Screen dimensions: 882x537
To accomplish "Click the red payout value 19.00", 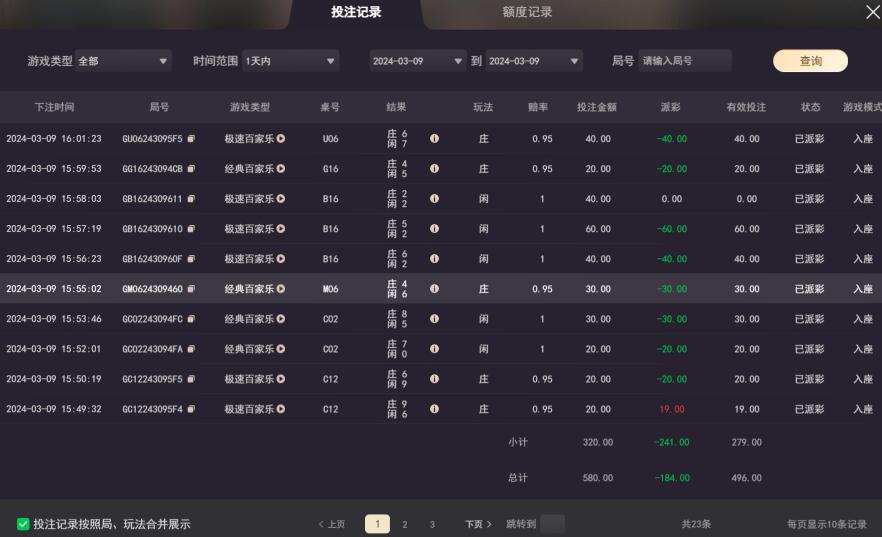I will (672, 409).
